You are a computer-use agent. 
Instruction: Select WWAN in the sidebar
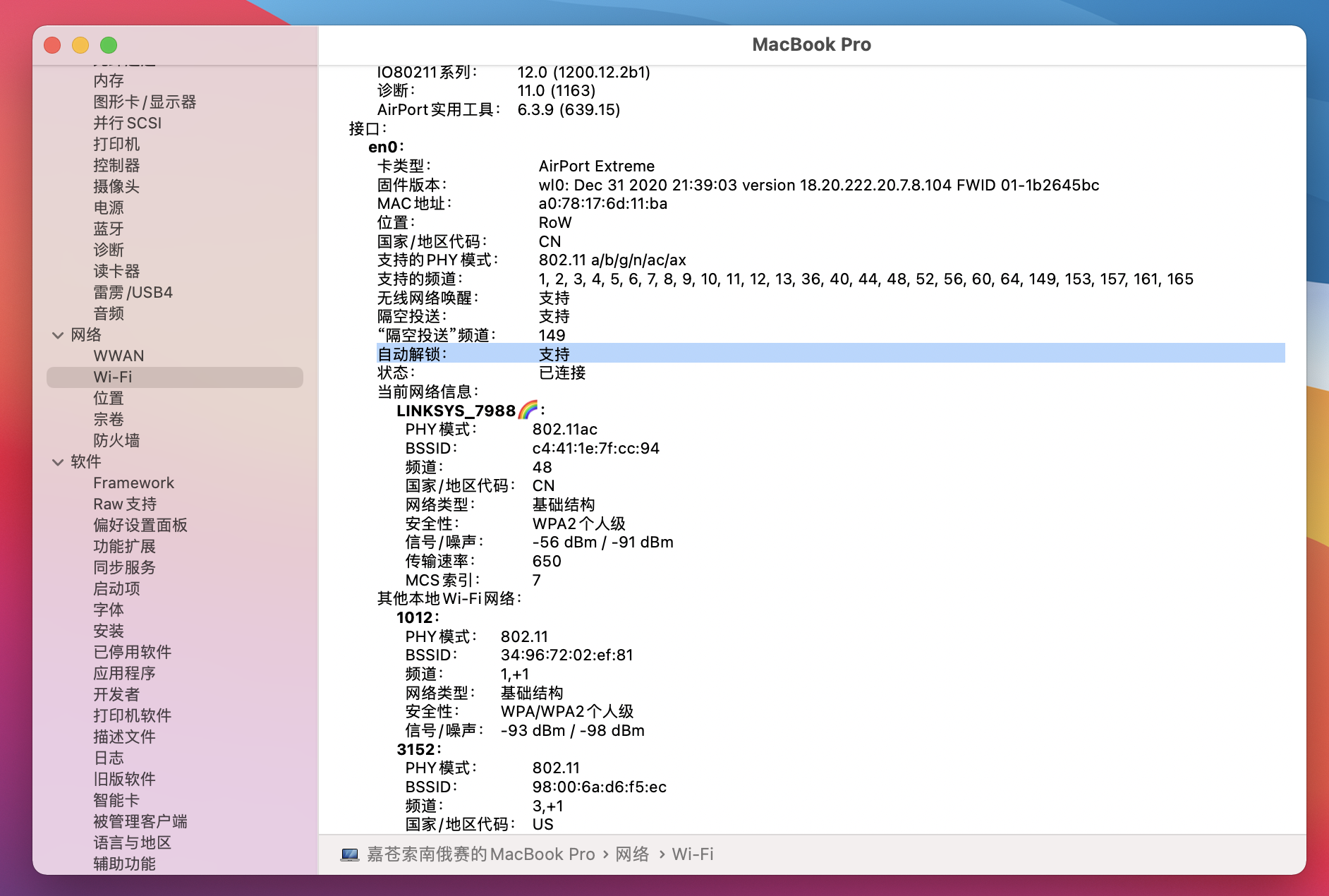[x=119, y=356]
